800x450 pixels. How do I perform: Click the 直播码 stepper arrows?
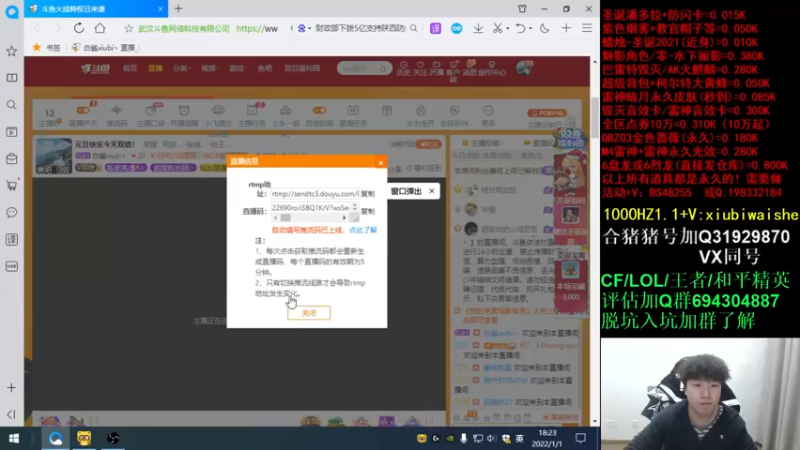pyautogui.click(x=355, y=207)
